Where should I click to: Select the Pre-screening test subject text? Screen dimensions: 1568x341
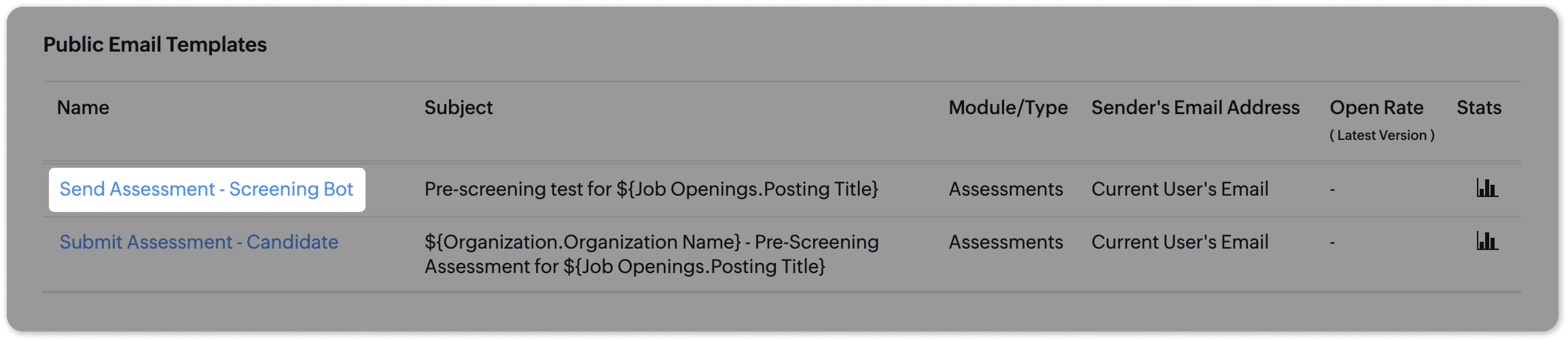651,190
